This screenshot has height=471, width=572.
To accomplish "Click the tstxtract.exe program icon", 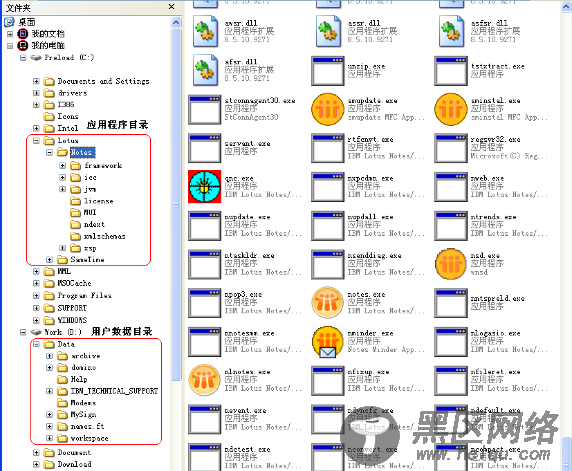I will click(451, 71).
